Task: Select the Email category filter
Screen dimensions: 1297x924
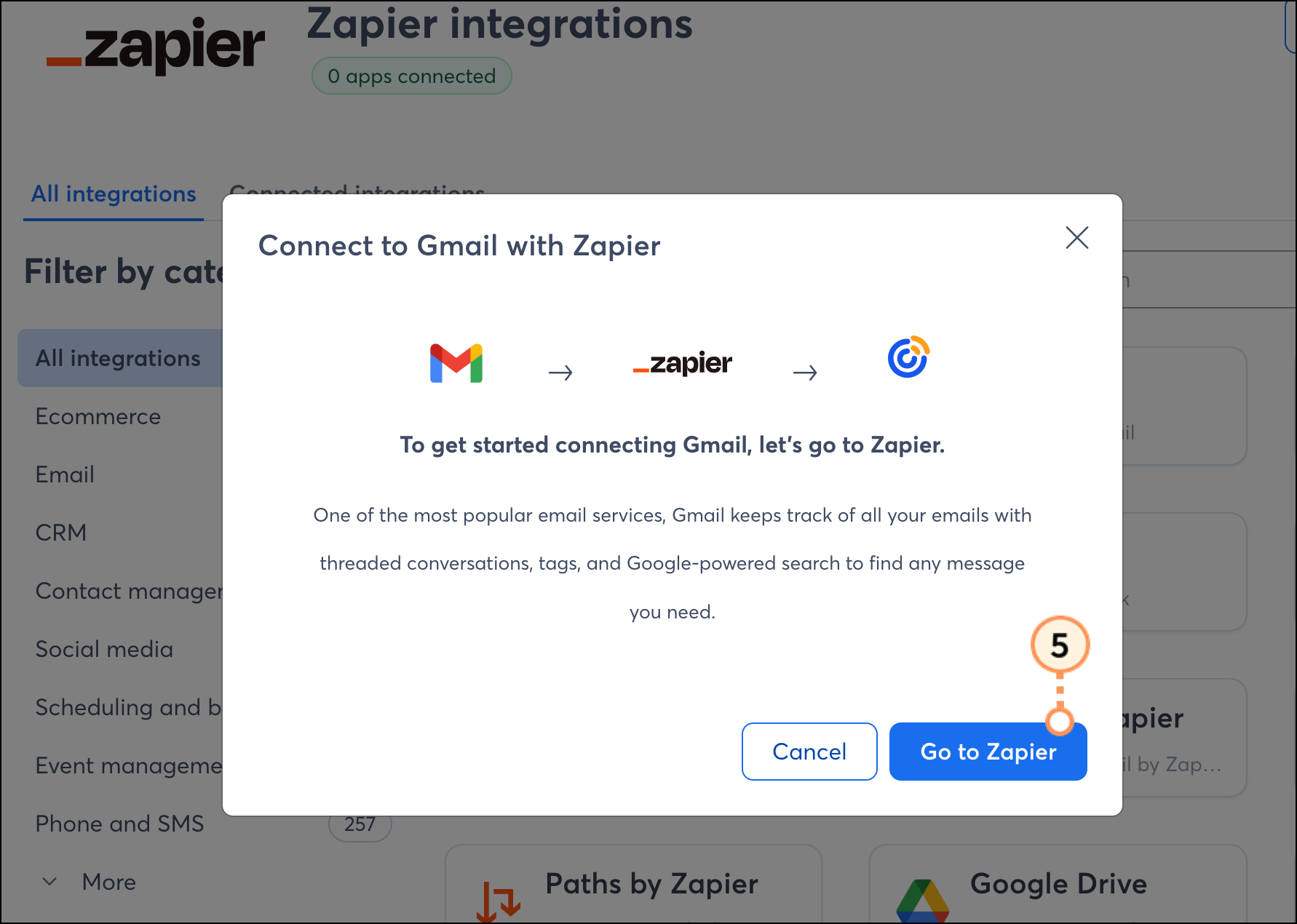Action: [x=65, y=474]
